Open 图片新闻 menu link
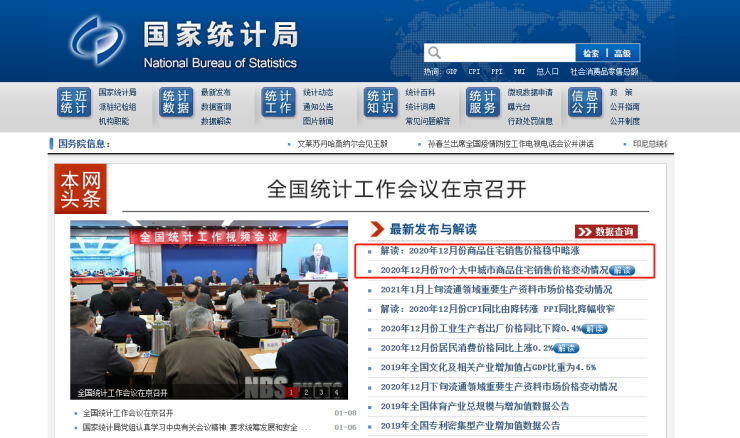This screenshot has height=438, width=740. [x=318, y=121]
